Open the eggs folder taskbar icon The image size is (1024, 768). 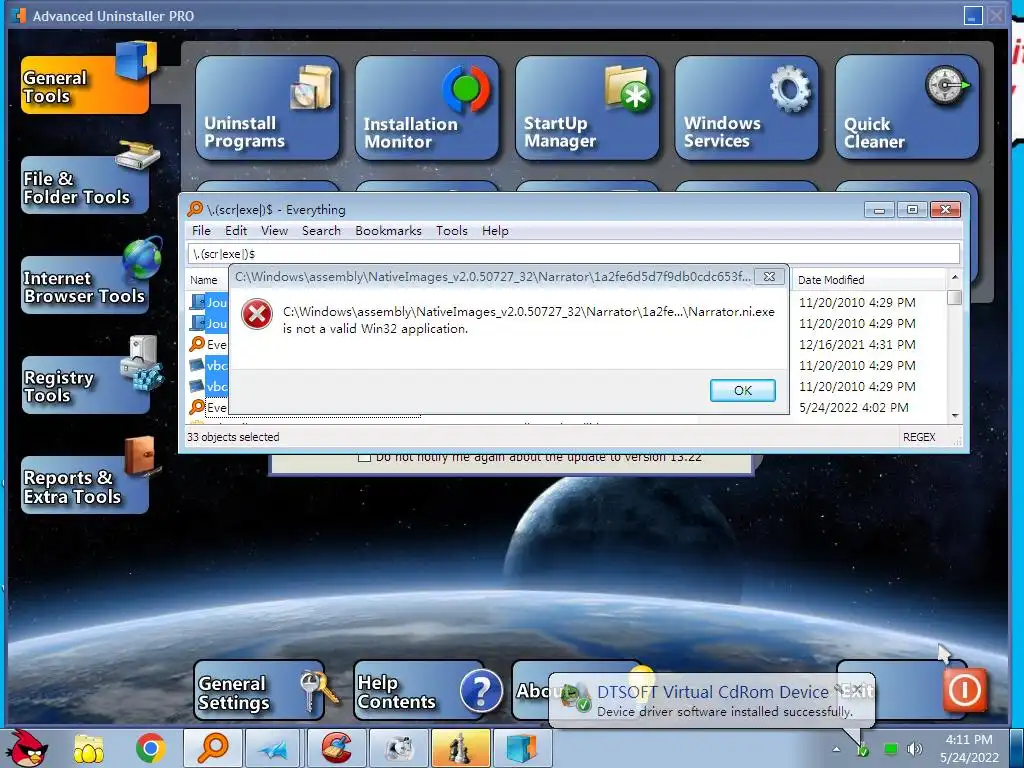[89, 748]
